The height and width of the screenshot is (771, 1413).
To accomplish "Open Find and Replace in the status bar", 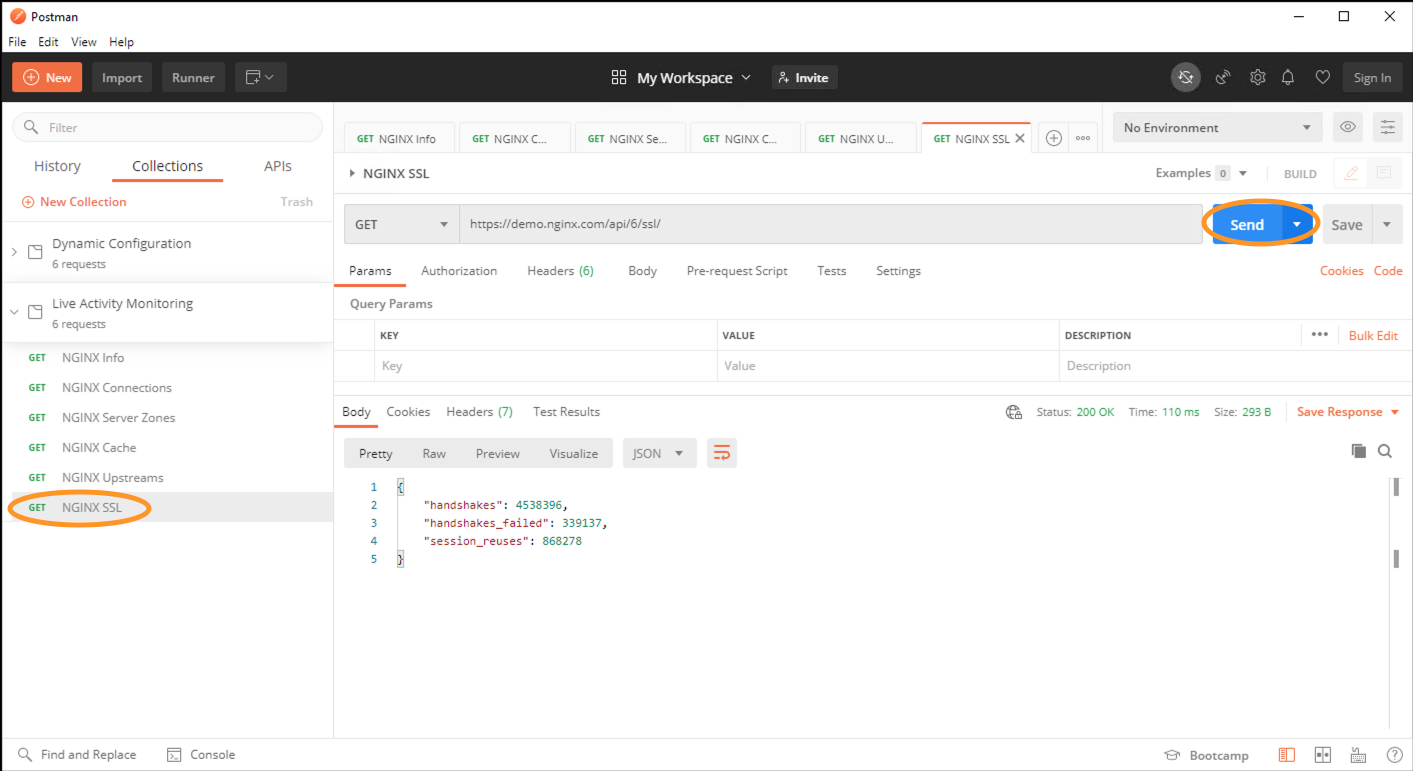I will (77, 755).
